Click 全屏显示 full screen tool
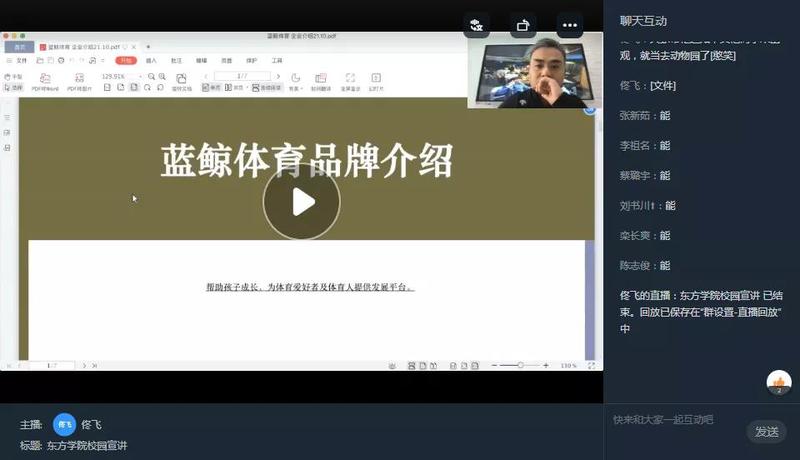 pos(350,82)
